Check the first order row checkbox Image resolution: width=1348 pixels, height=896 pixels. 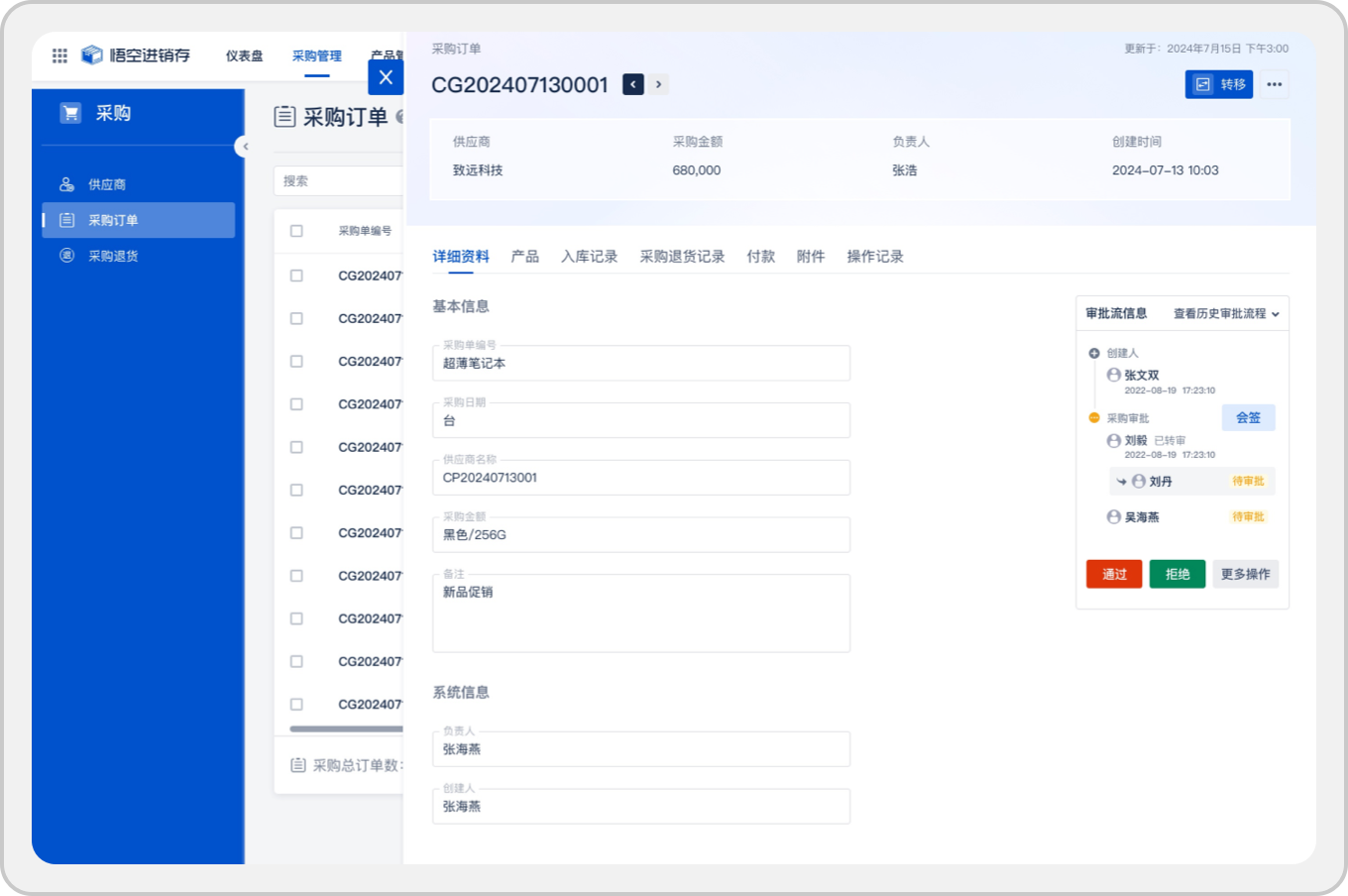coord(296,276)
